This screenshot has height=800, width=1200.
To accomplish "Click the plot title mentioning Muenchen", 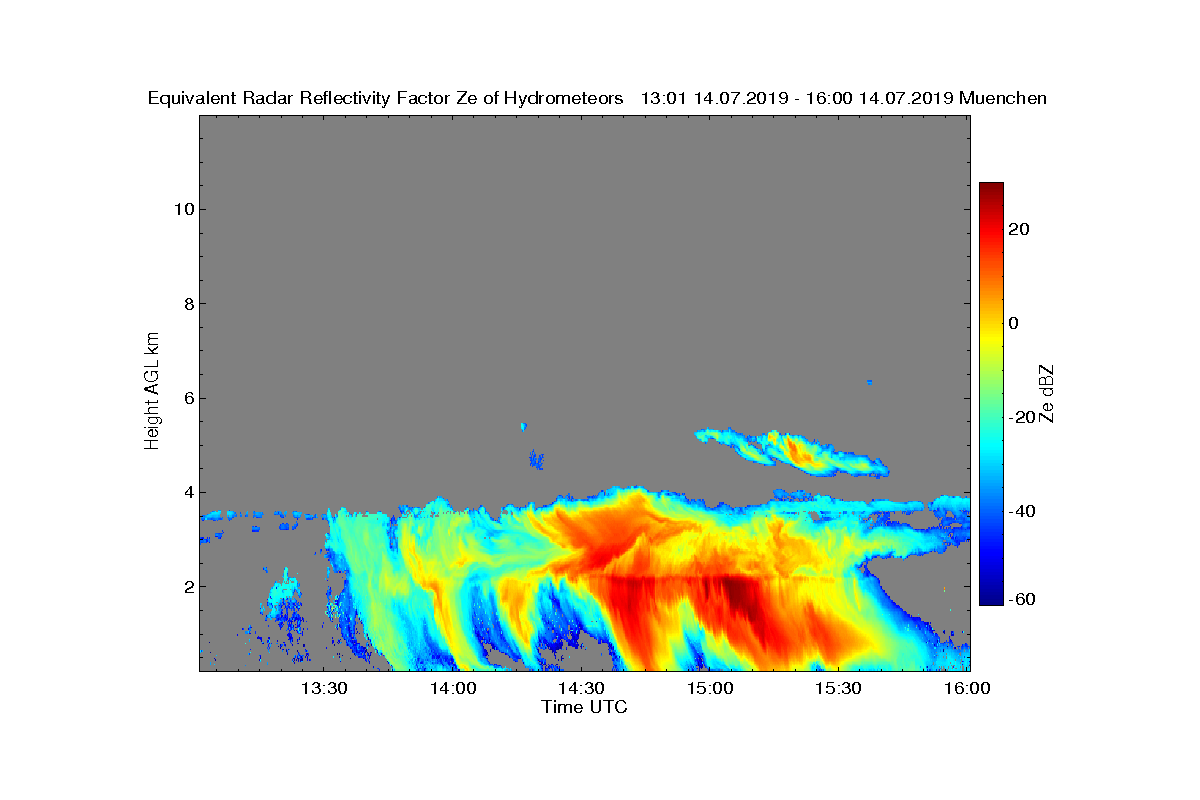I will coord(597,98).
